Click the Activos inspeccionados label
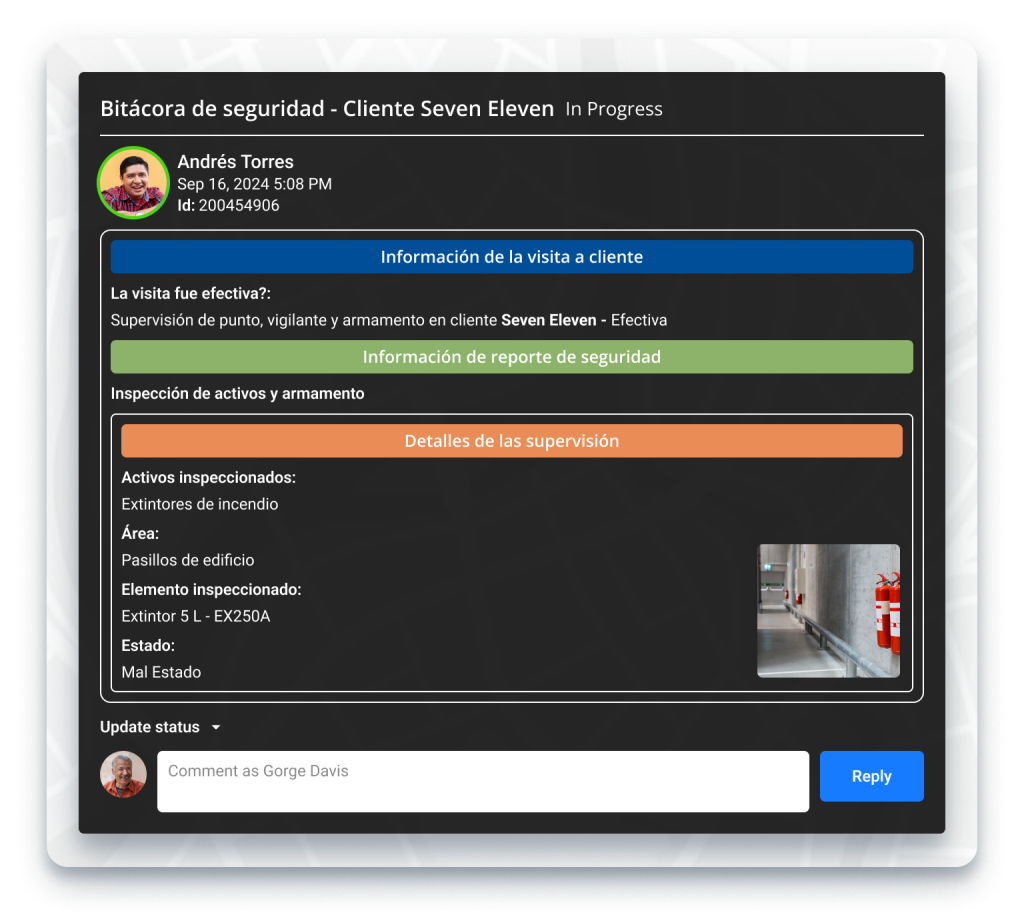 click(208, 478)
